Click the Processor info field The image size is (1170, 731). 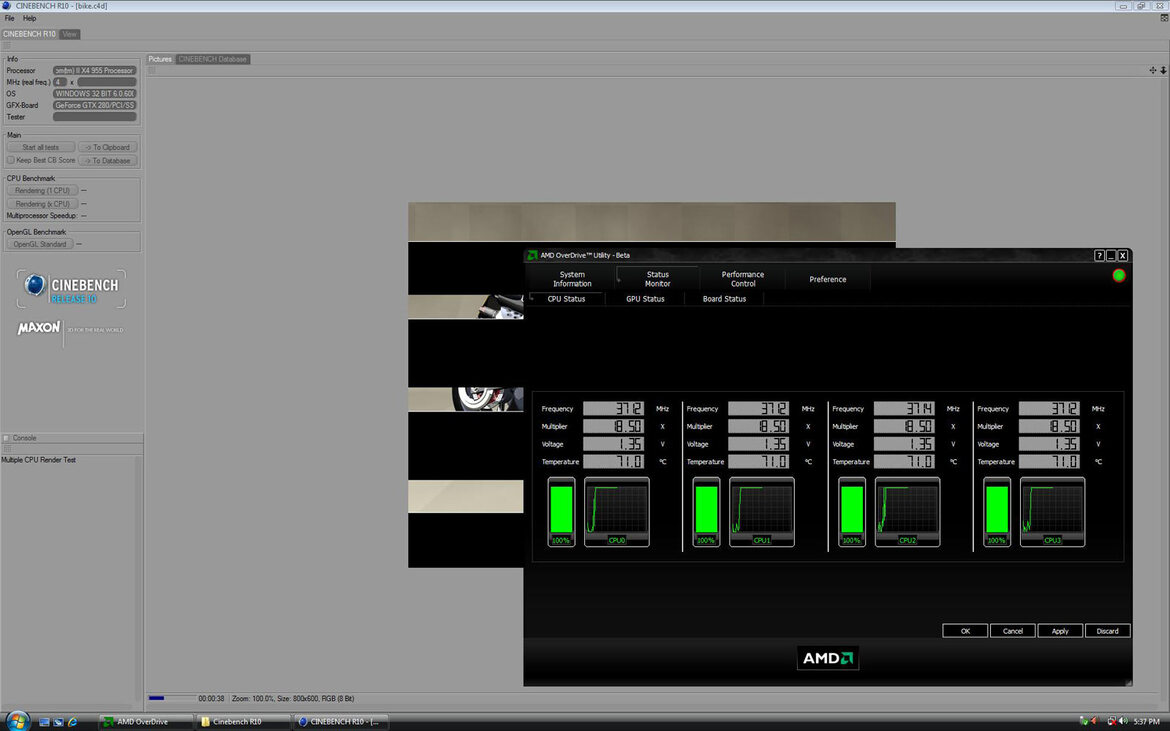[94, 70]
